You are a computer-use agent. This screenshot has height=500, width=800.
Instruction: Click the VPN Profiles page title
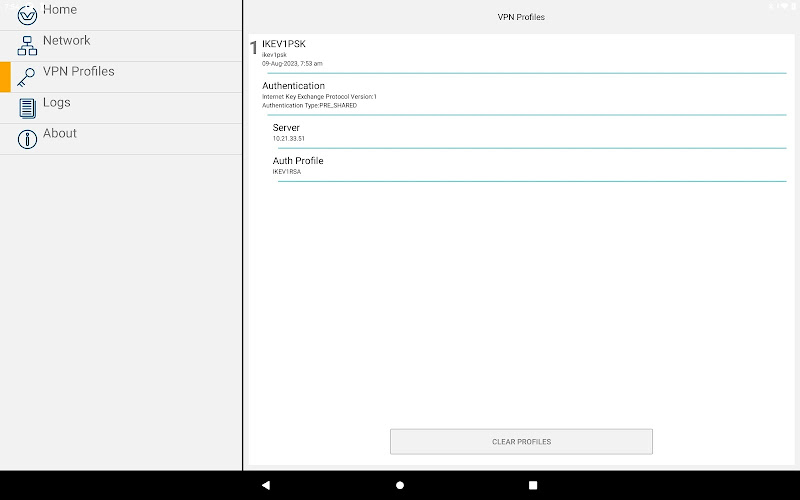point(521,17)
